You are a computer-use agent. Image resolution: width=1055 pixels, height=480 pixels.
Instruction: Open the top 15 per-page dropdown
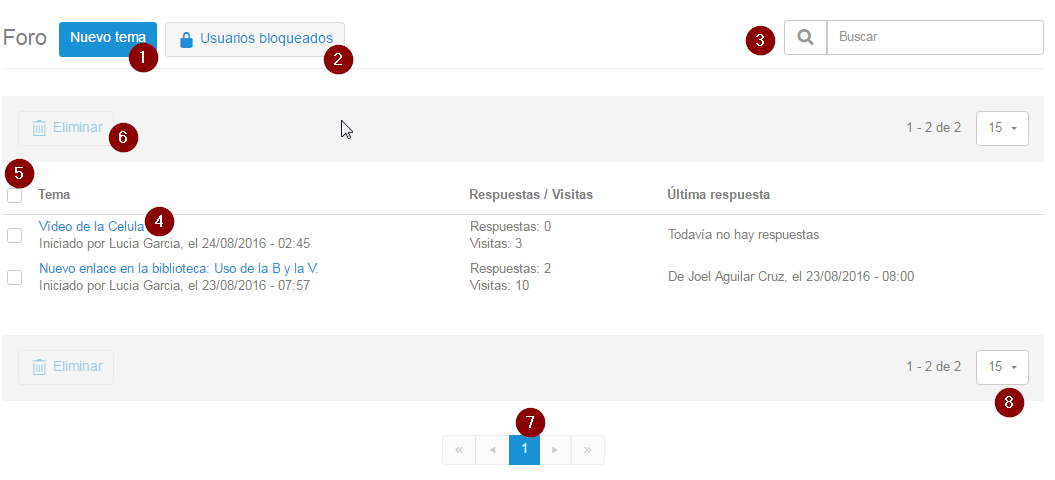1001,128
